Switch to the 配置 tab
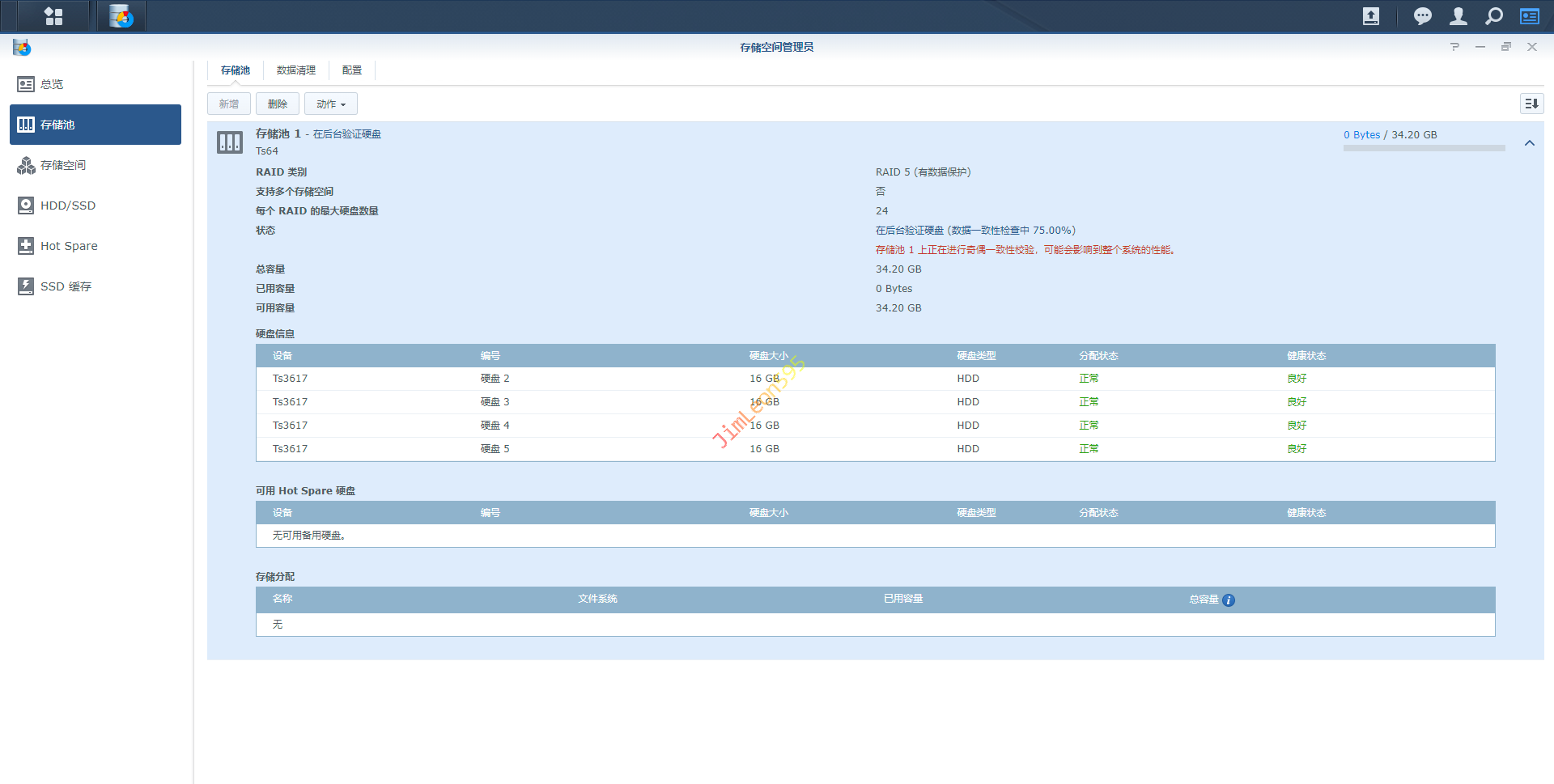Screen dimensions: 1554x784 pos(351,70)
